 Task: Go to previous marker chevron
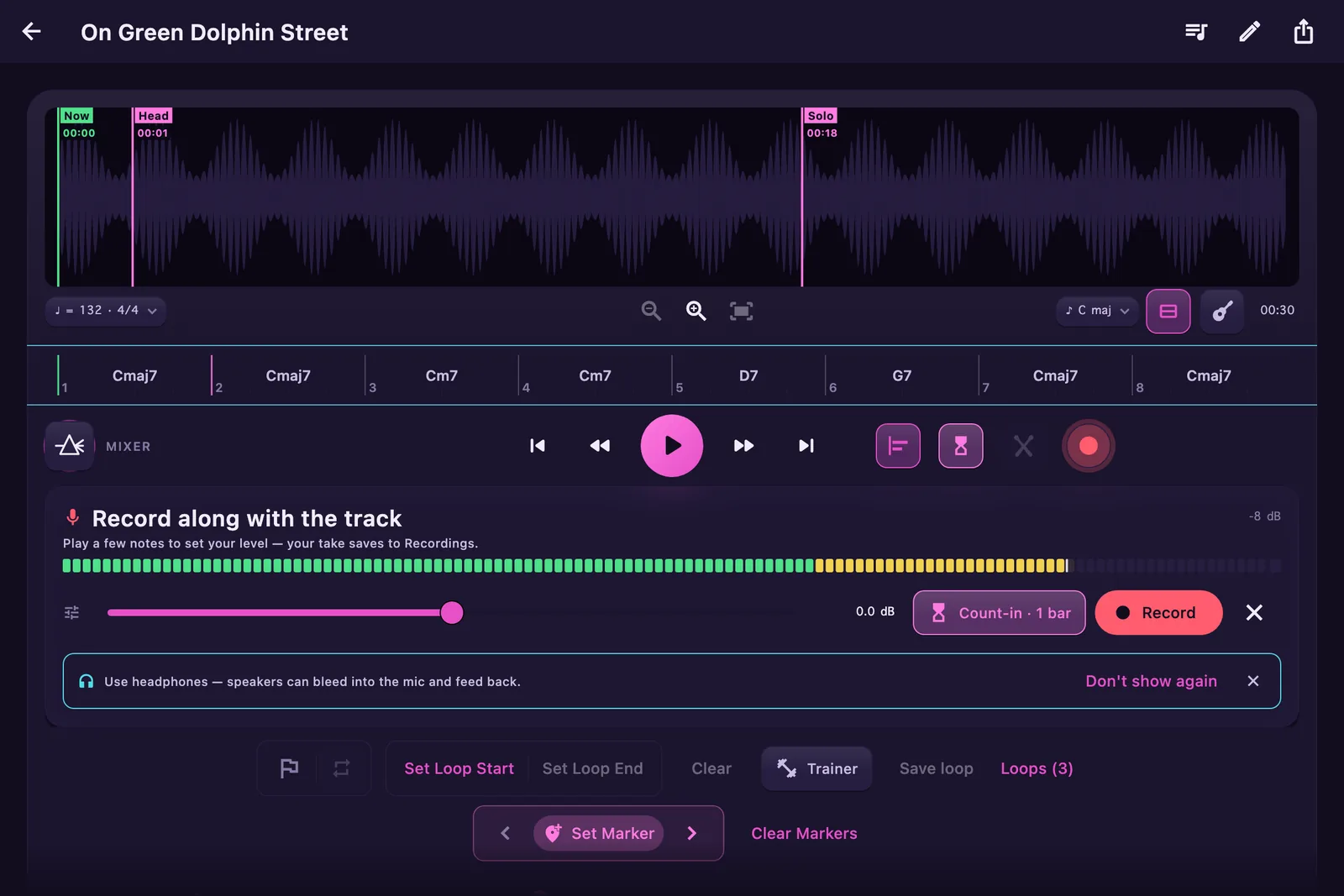tap(506, 833)
